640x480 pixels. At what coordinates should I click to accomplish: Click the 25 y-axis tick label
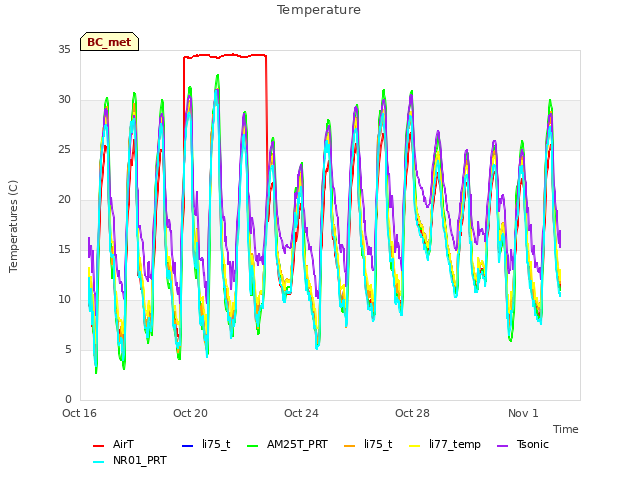[x=64, y=150]
